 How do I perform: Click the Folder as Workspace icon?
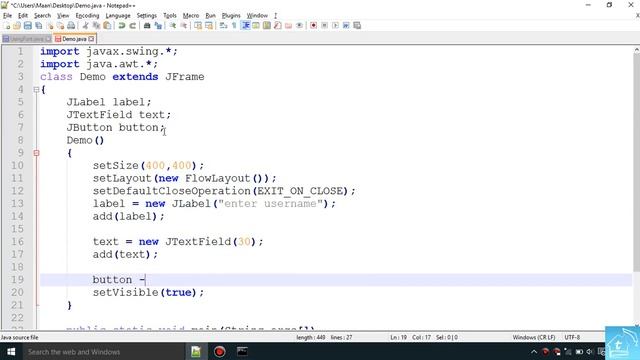[x=289, y=26]
